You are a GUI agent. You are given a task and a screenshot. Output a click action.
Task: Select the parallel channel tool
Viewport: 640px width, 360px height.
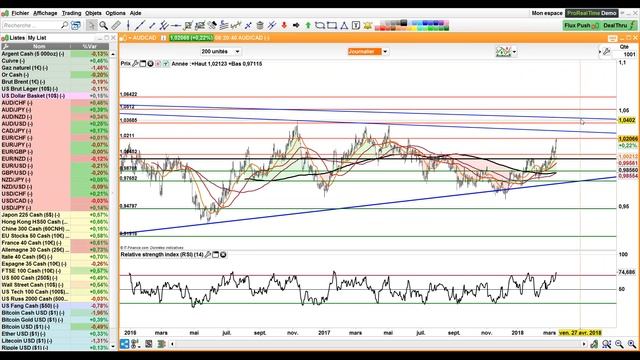point(164,25)
